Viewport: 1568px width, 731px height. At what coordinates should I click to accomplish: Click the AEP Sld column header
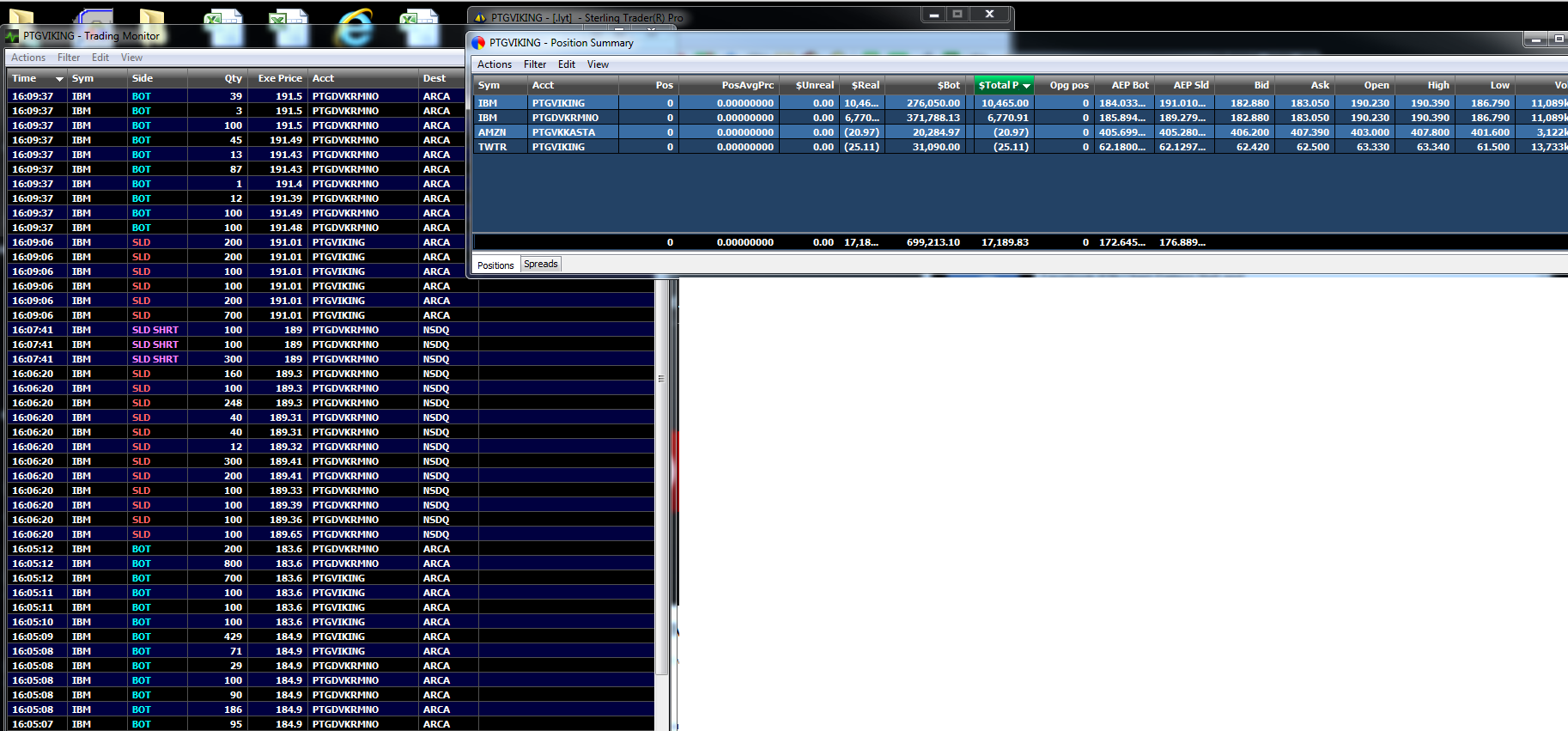pos(1184,85)
